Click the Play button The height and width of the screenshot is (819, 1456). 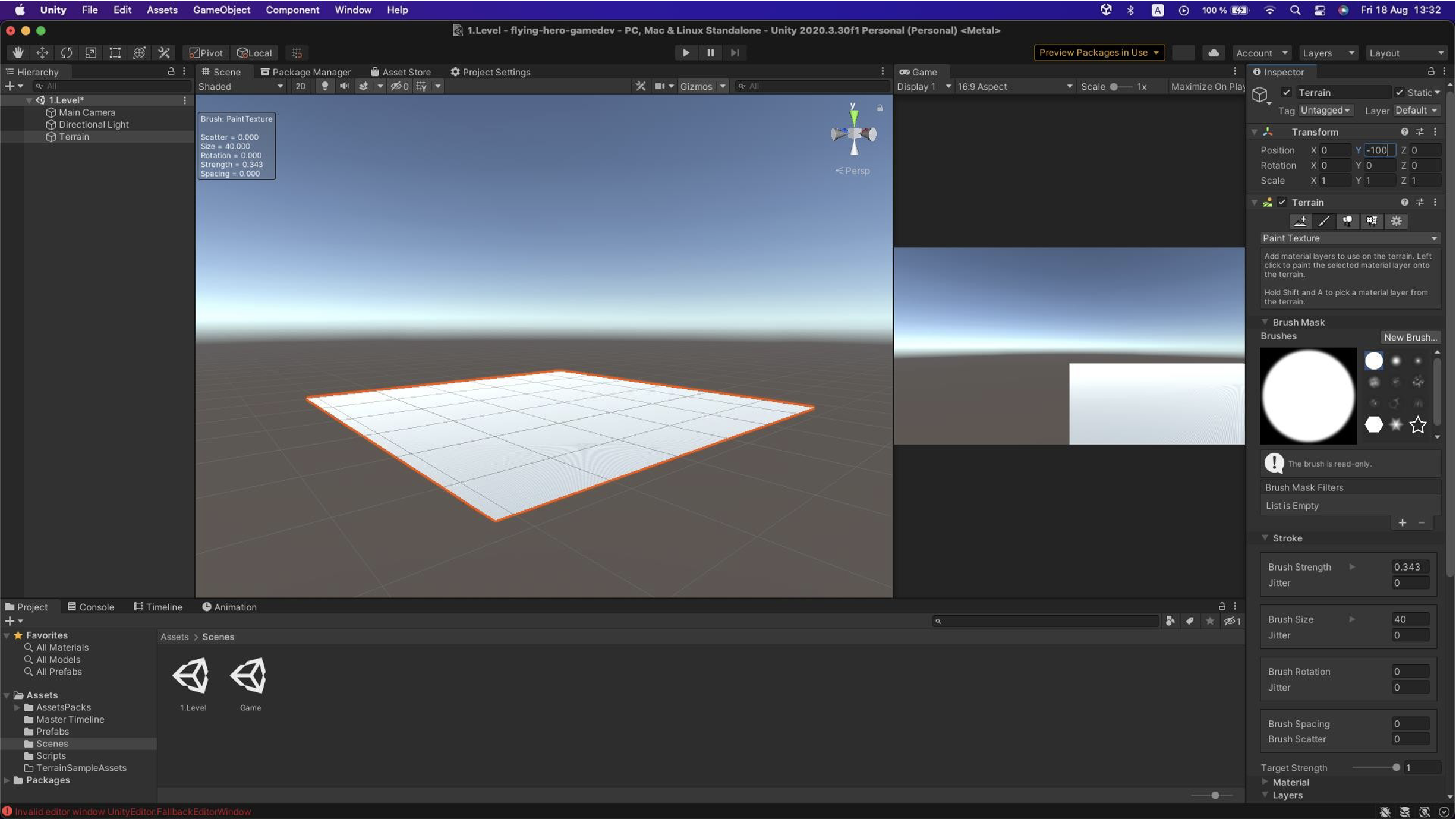tap(686, 53)
